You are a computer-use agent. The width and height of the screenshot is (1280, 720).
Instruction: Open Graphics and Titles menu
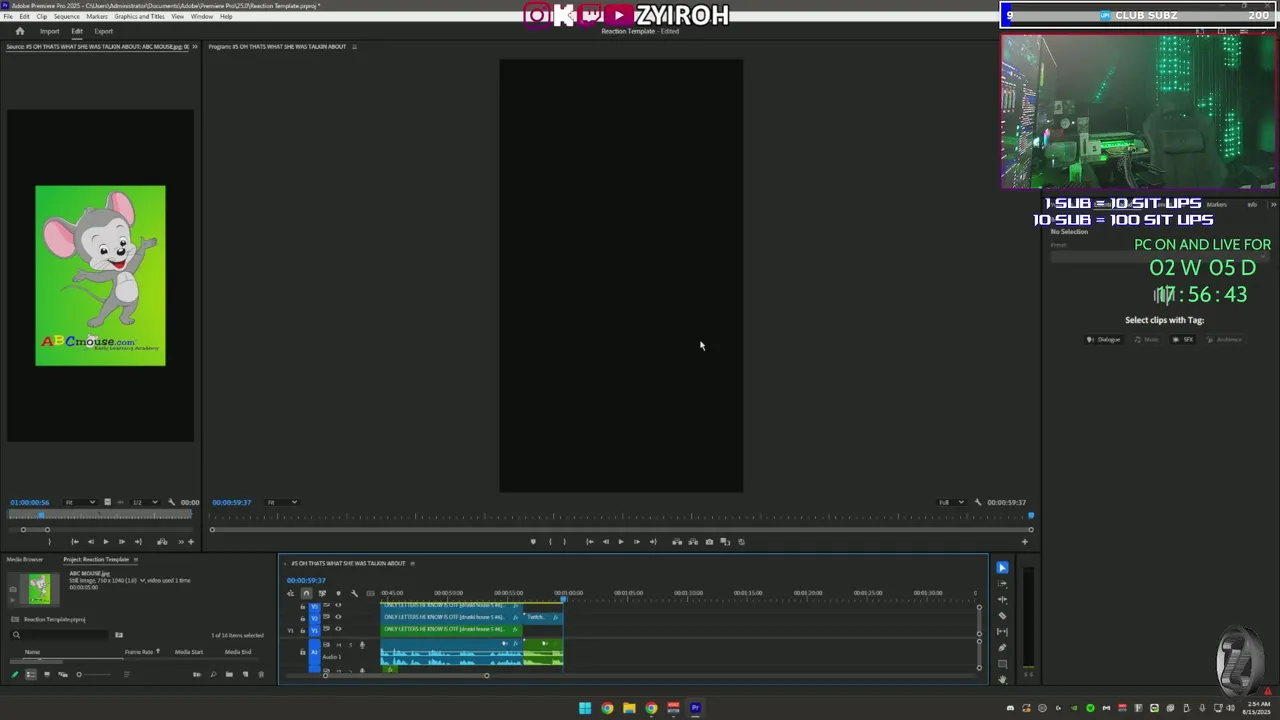(139, 16)
